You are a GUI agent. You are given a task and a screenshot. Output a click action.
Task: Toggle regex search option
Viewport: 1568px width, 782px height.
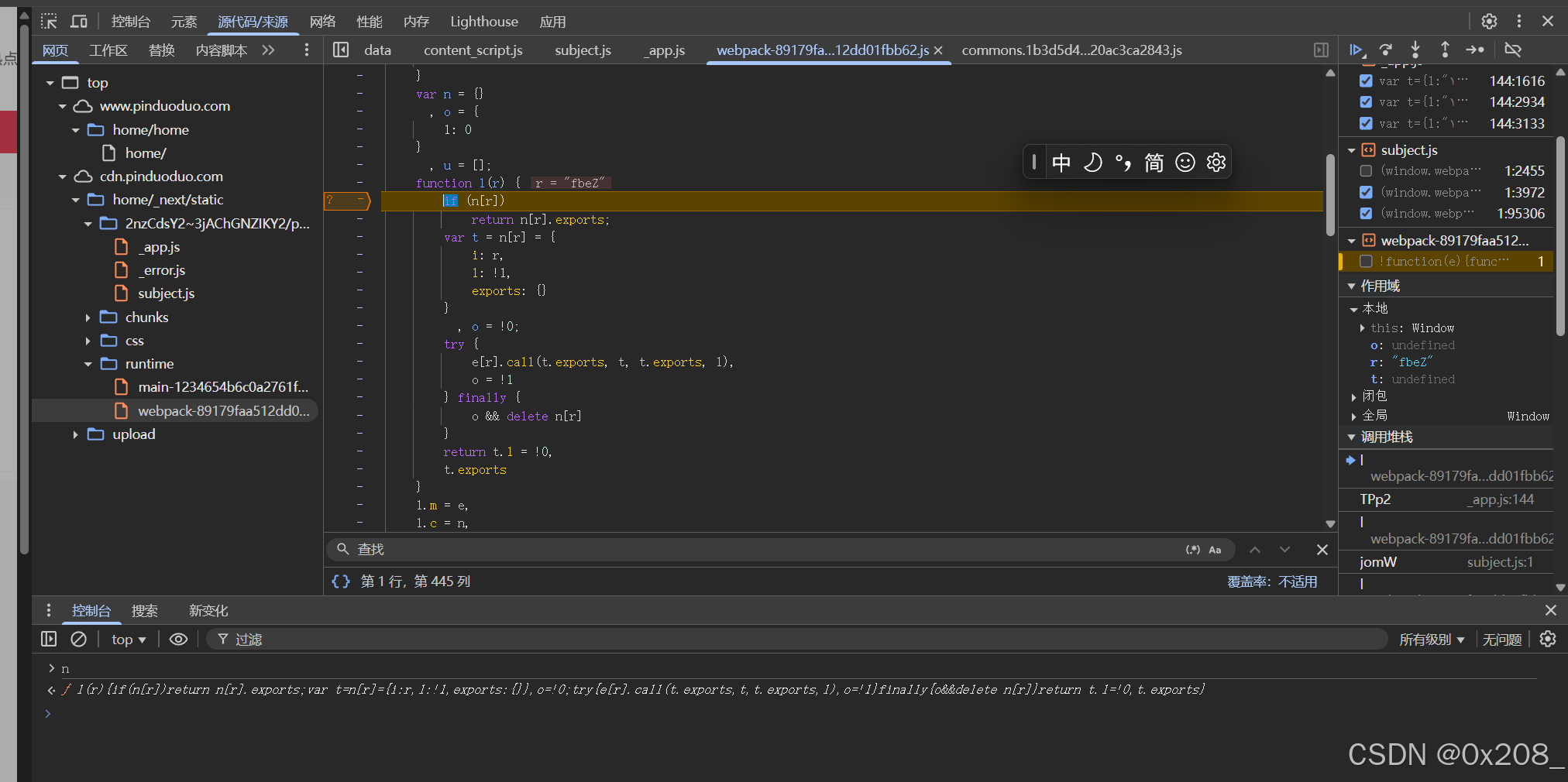point(1193,550)
